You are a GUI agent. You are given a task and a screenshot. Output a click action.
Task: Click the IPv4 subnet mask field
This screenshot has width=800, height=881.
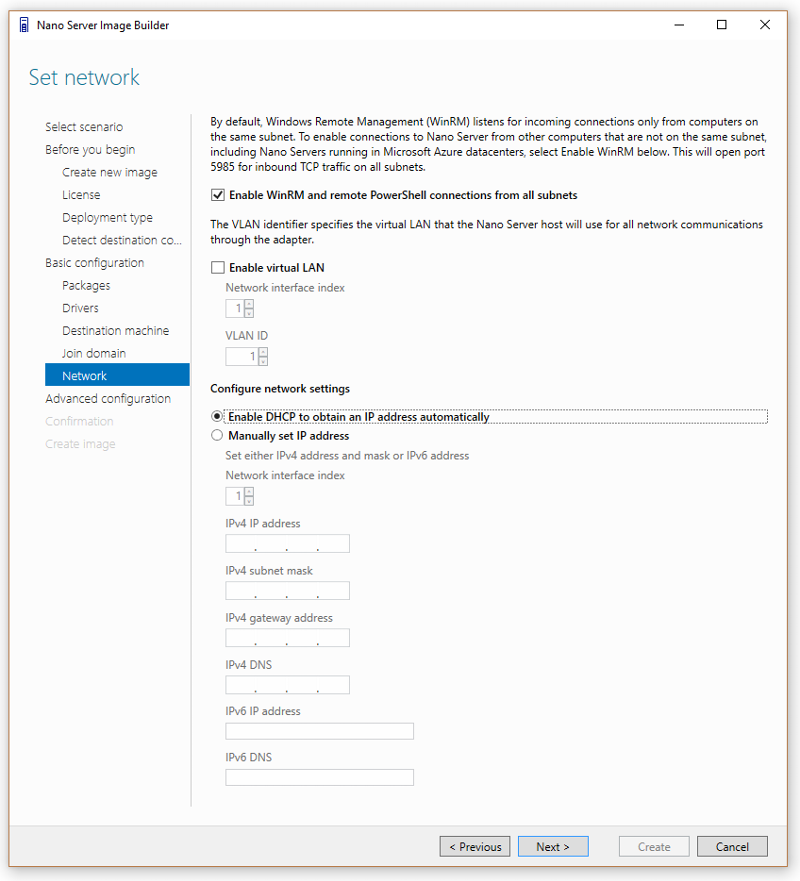288,591
